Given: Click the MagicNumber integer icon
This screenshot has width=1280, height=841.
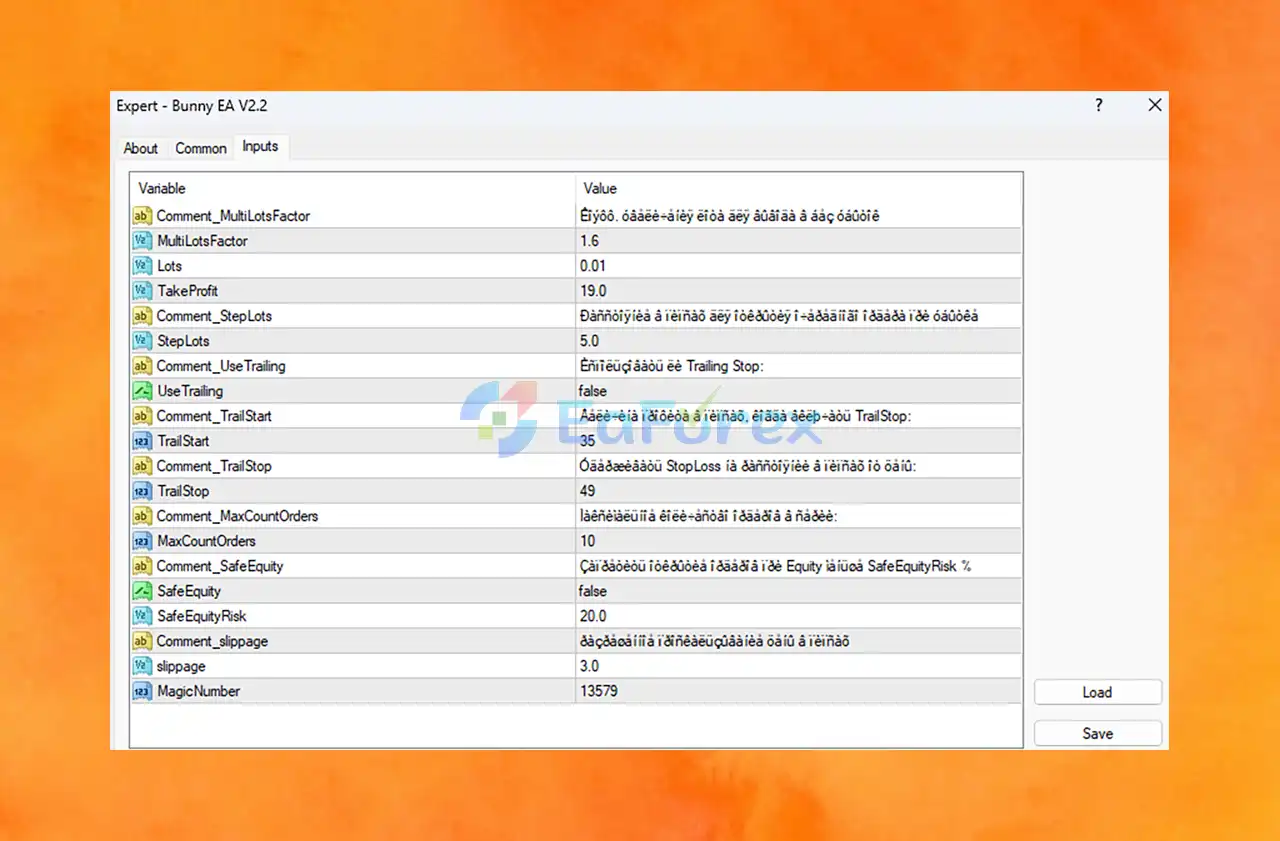Looking at the screenshot, I should [141, 691].
